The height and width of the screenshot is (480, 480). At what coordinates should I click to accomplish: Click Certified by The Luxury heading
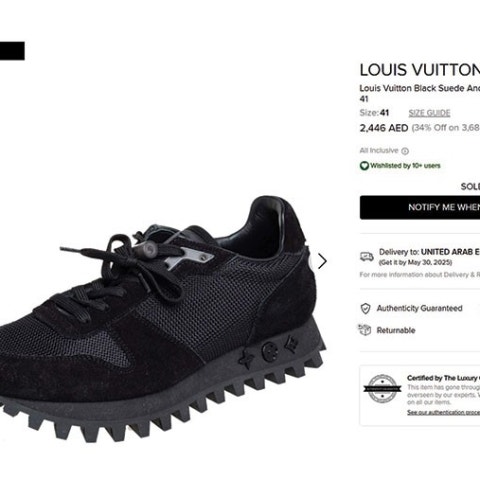click(x=443, y=378)
